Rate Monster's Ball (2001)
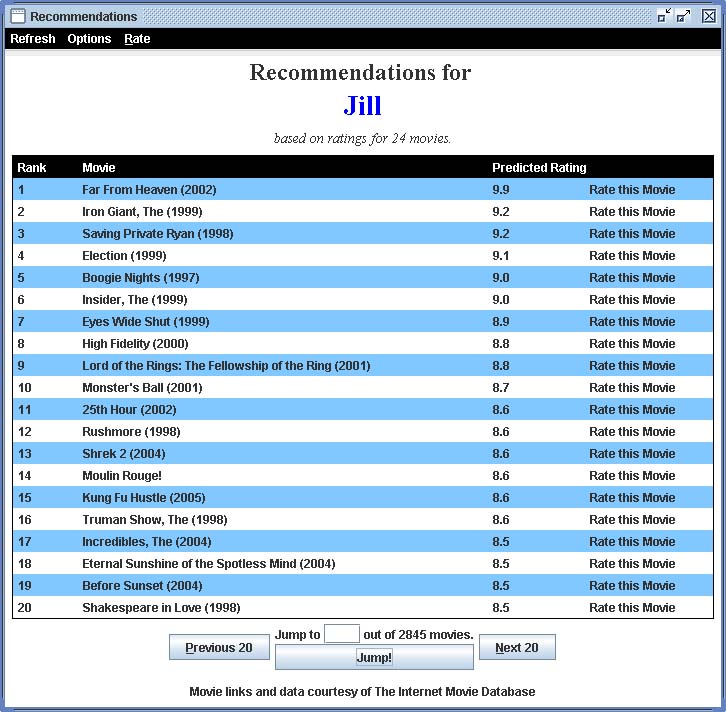Image resolution: width=726 pixels, height=712 pixels. pos(632,387)
